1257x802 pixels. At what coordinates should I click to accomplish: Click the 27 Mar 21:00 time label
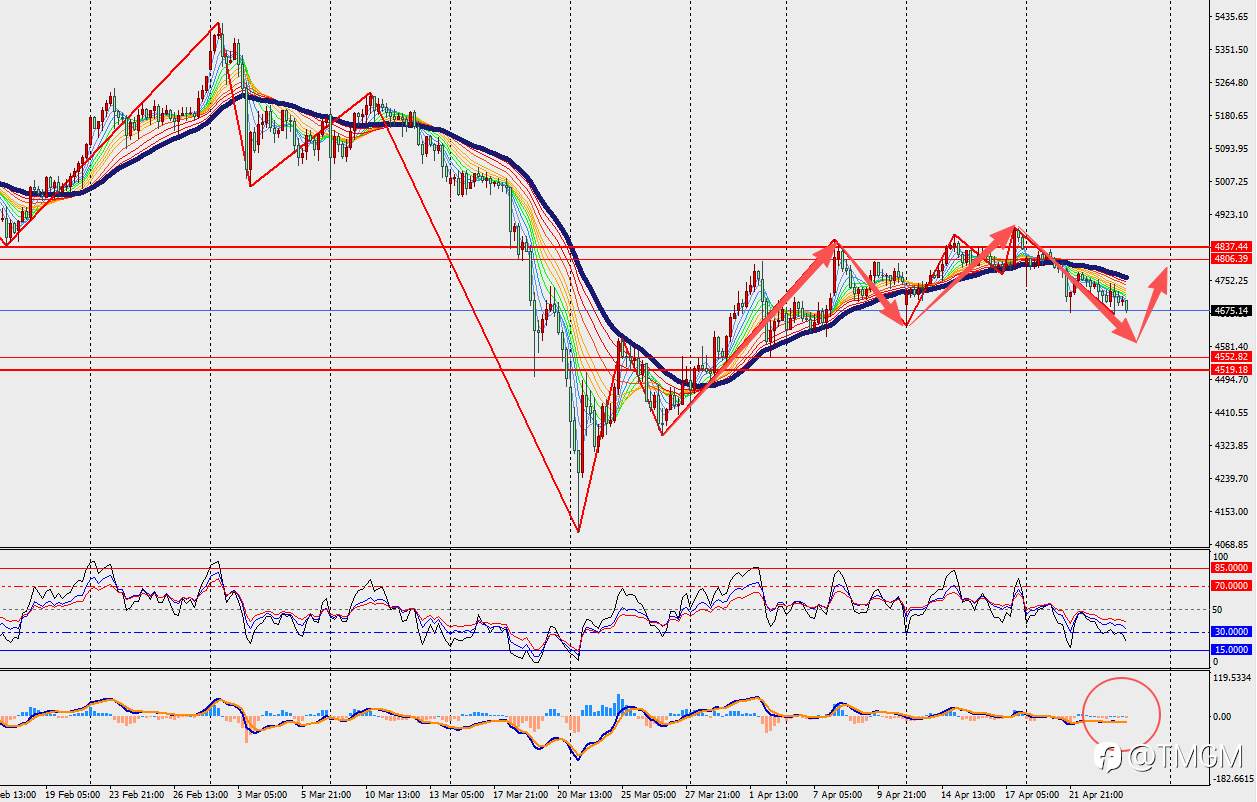[x=712, y=795]
